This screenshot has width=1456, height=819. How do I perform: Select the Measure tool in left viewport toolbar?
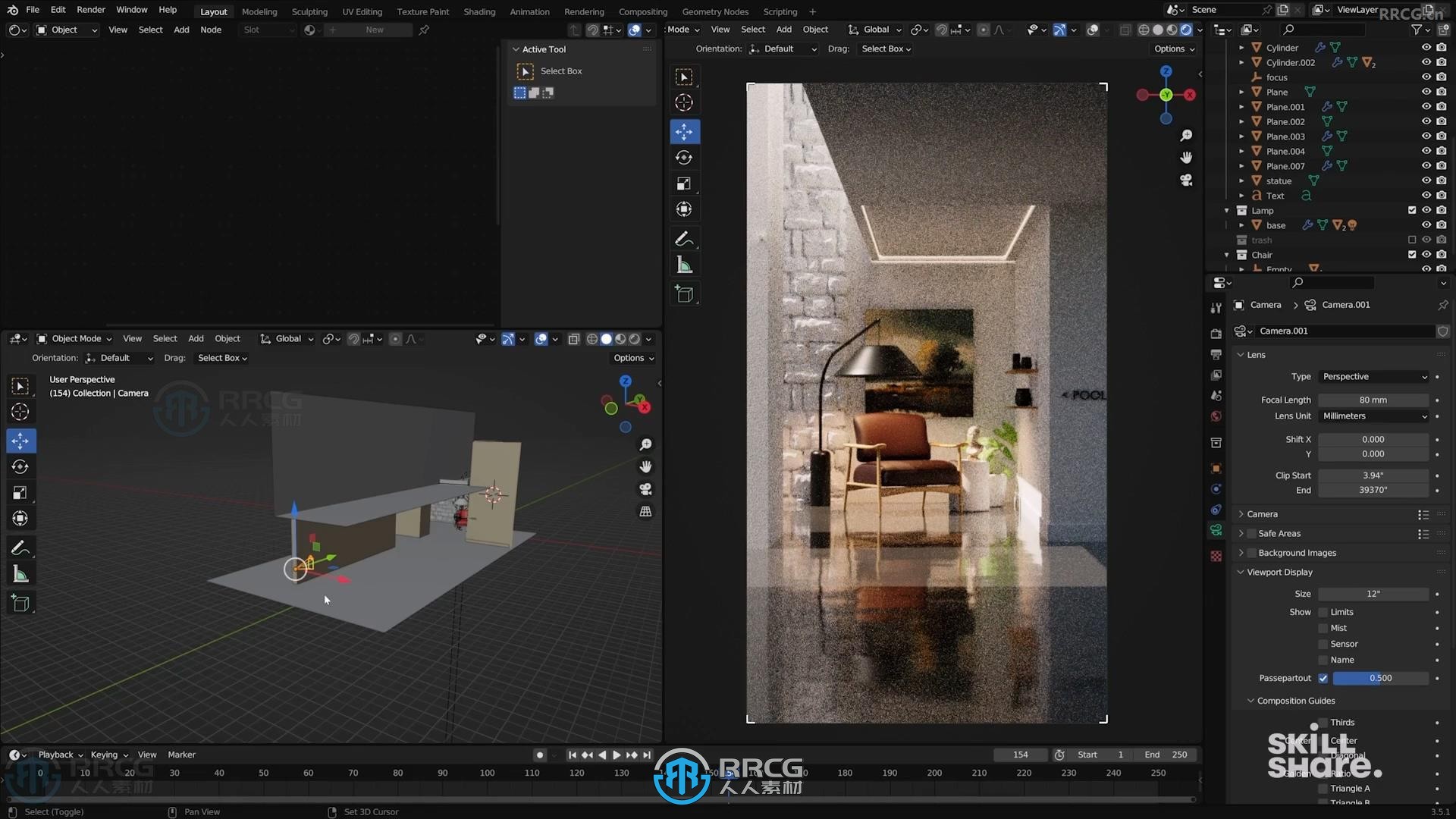[x=20, y=574]
